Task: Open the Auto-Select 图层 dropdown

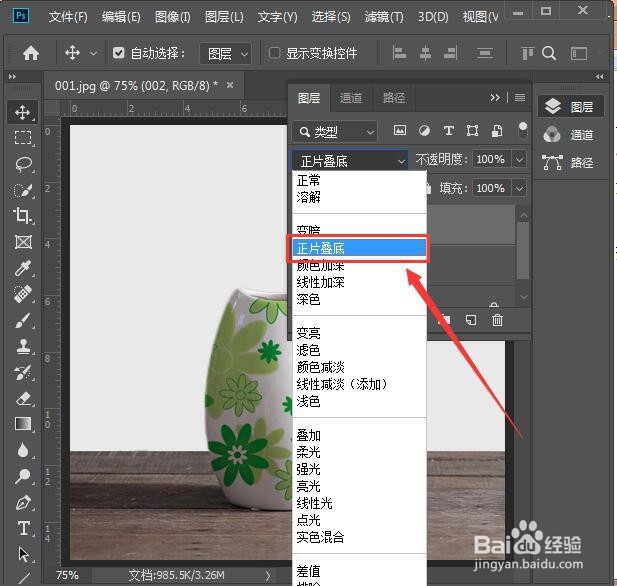Action: [x=225, y=54]
